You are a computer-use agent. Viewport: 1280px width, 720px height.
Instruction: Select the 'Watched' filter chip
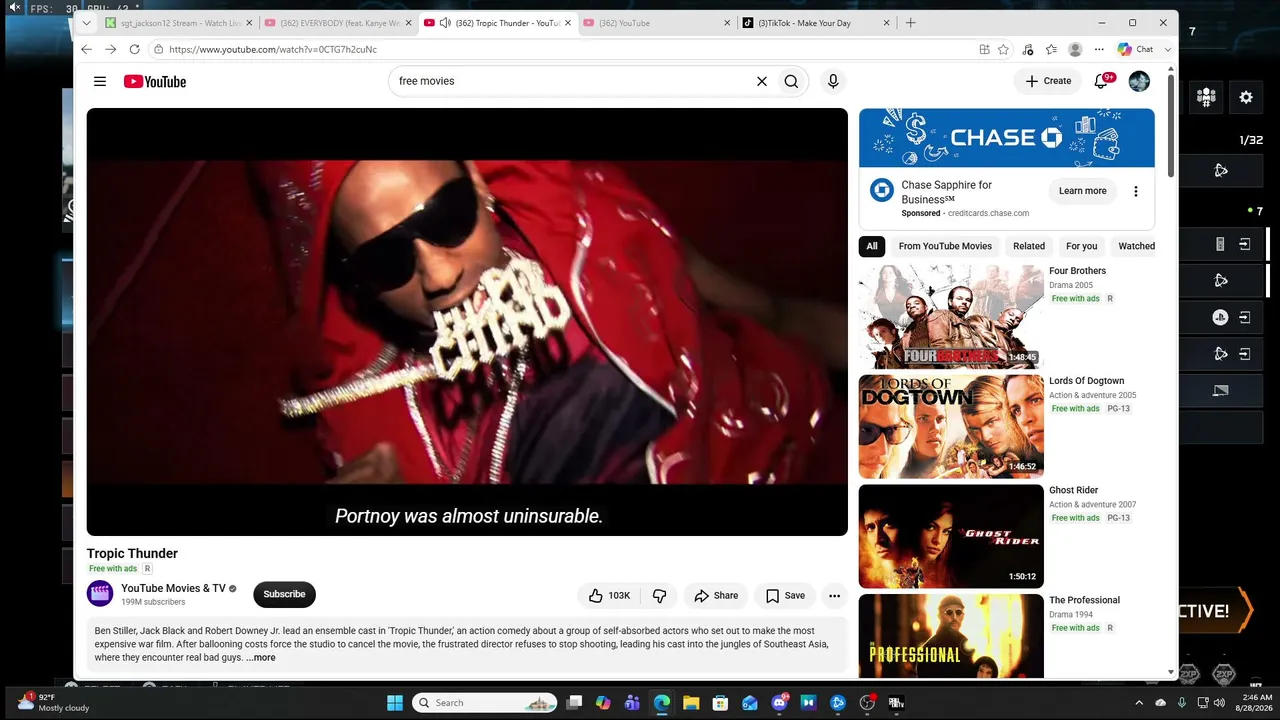click(1136, 246)
